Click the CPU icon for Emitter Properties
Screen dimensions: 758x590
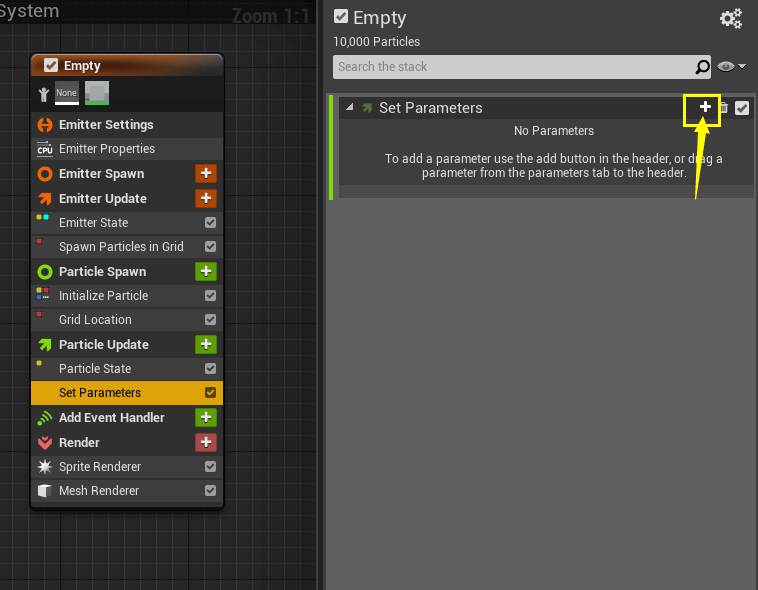pyautogui.click(x=45, y=149)
